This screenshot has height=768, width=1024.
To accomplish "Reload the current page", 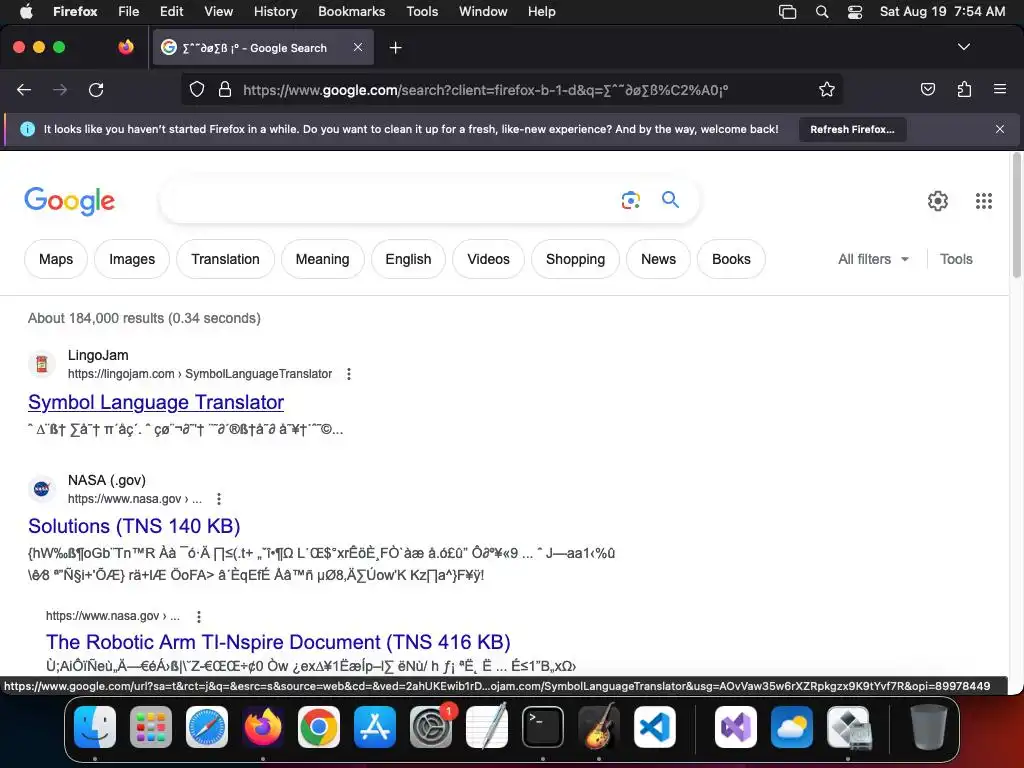I will click(x=96, y=89).
